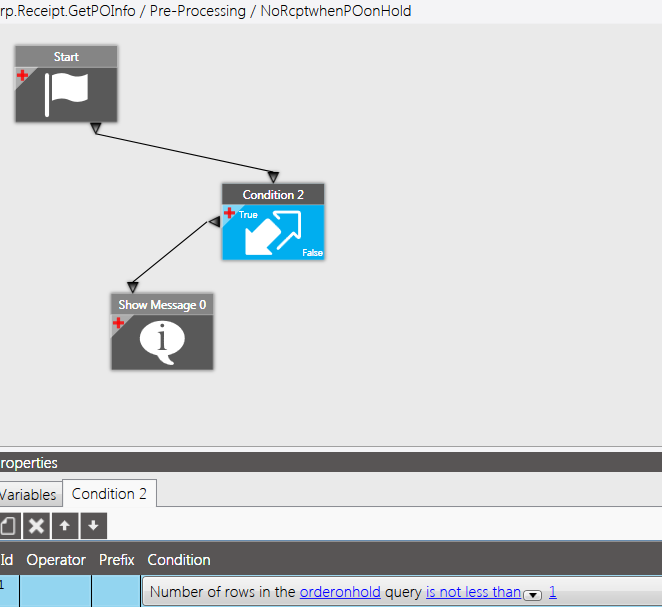Viewport: 662px width, 607px height.
Task: Click the NoRcptwhenPOonHold breadcrumb text
Action: (336, 11)
